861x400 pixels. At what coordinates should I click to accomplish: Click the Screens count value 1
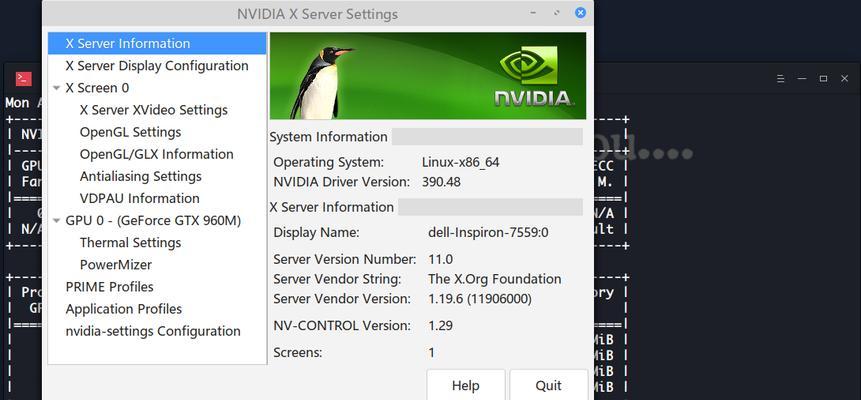[432, 352]
